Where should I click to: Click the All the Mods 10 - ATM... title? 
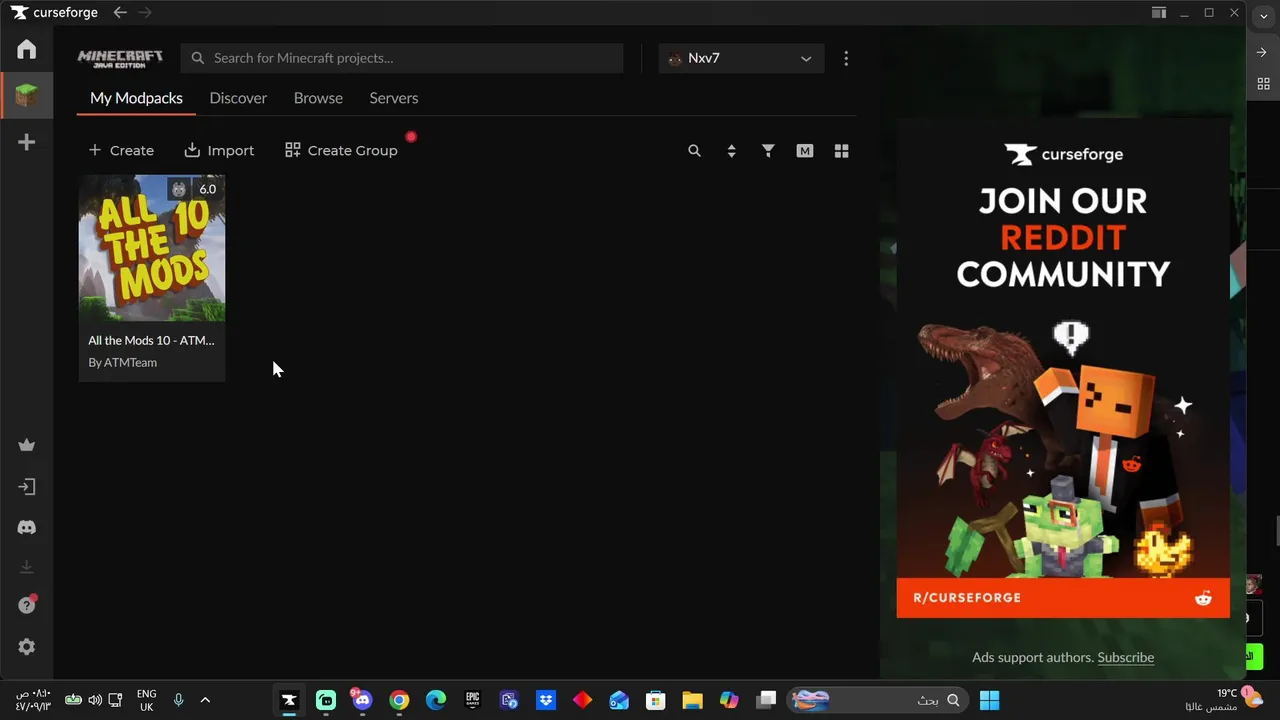coord(151,340)
